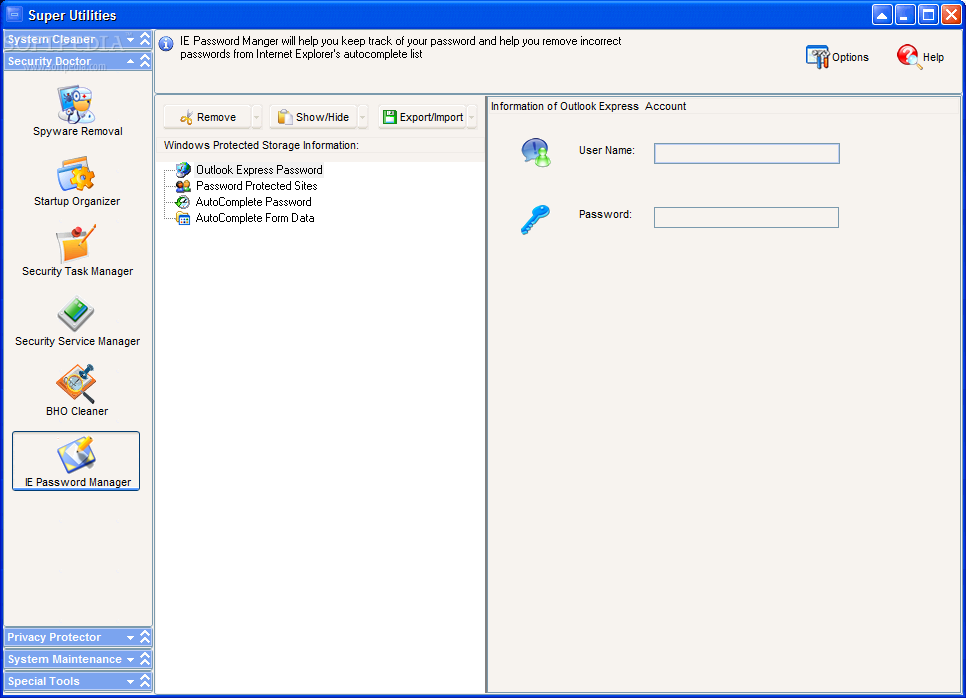Open Security Task Manager
This screenshot has height=698, width=966.
[x=78, y=251]
